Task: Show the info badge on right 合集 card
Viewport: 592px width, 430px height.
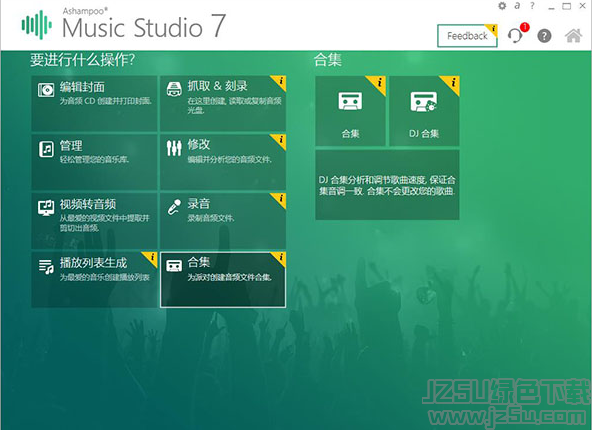Action: pos(379,83)
